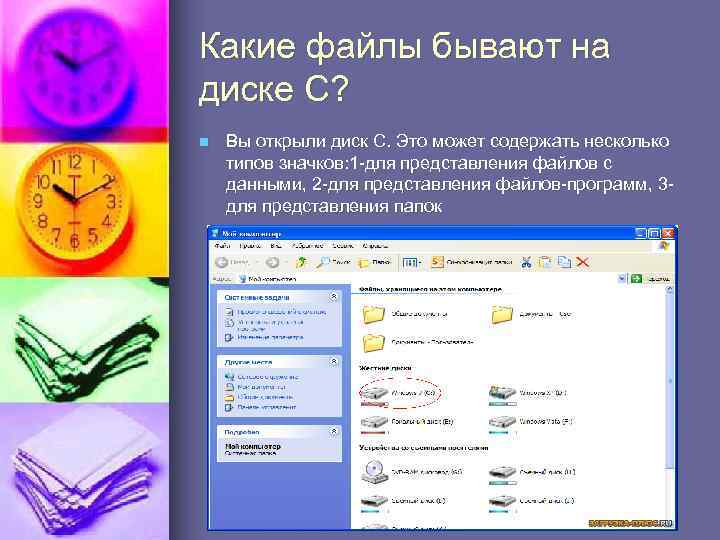Maximize the Мой компьютер window
Viewport: 720px width, 540px height.
(x=655, y=233)
